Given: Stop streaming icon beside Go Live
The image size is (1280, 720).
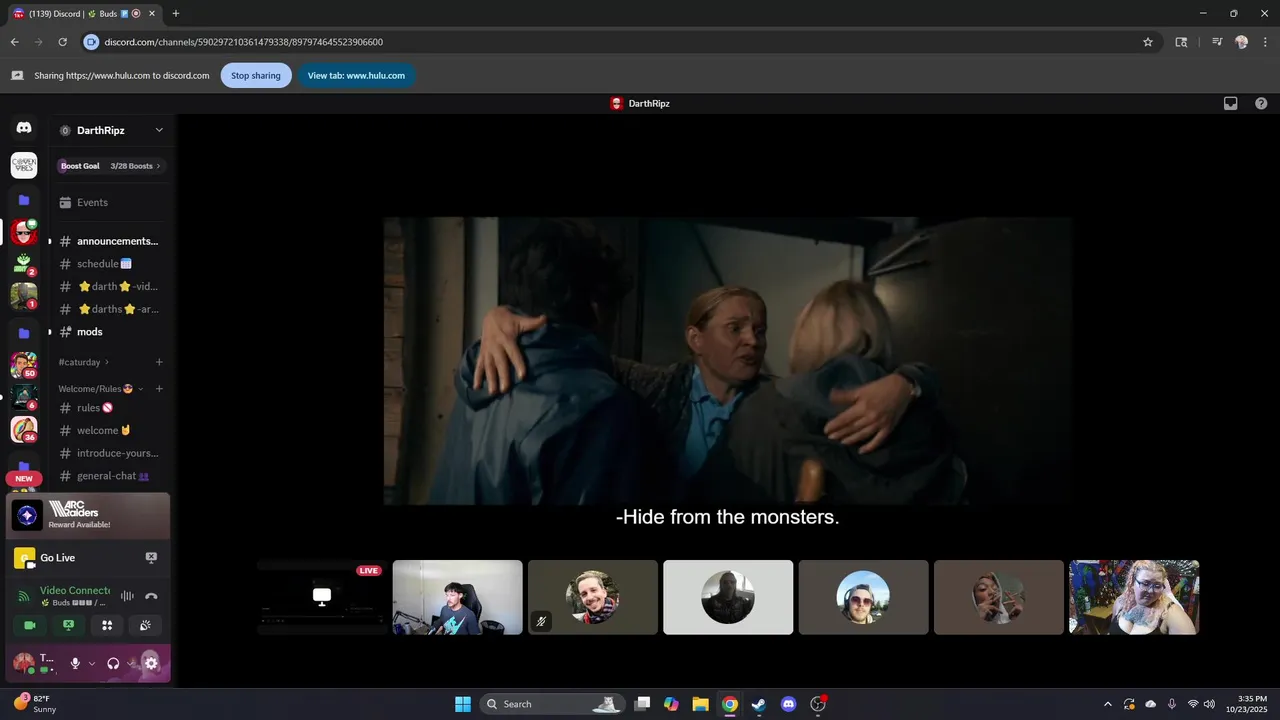Looking at the screenshot, I should [x=151, y=557].
